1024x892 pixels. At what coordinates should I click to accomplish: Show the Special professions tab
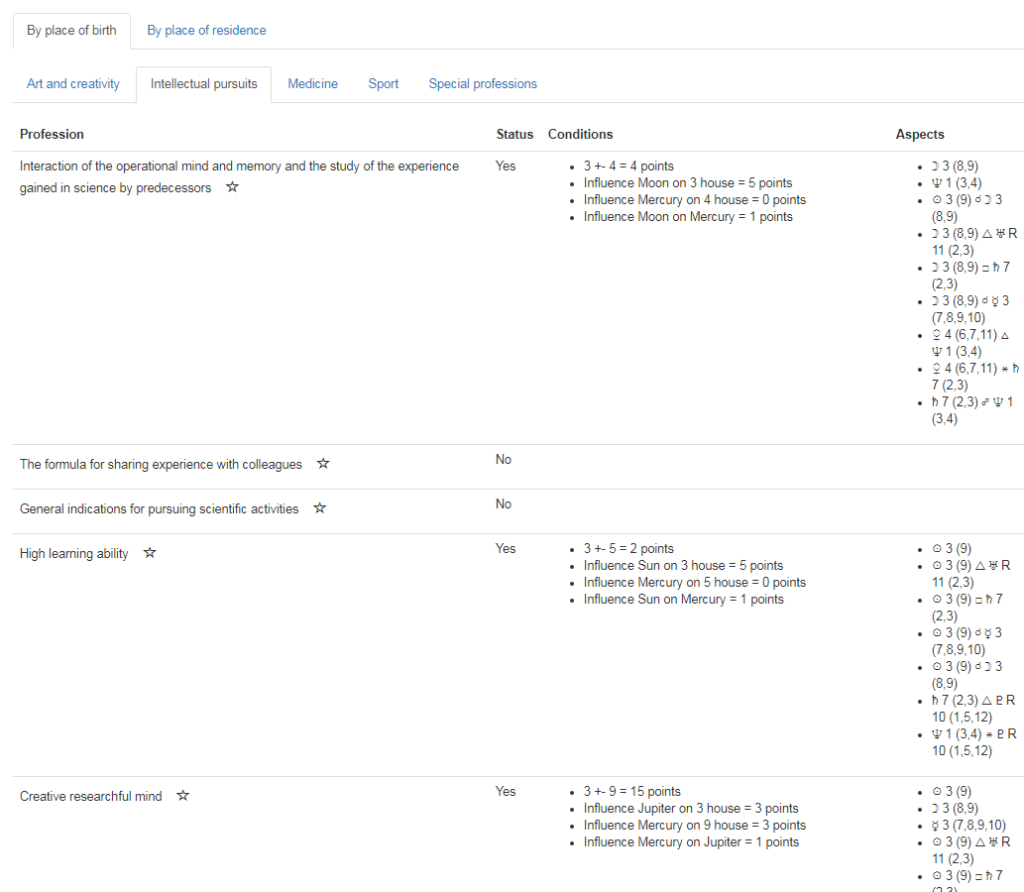click(x=483, y=84)
